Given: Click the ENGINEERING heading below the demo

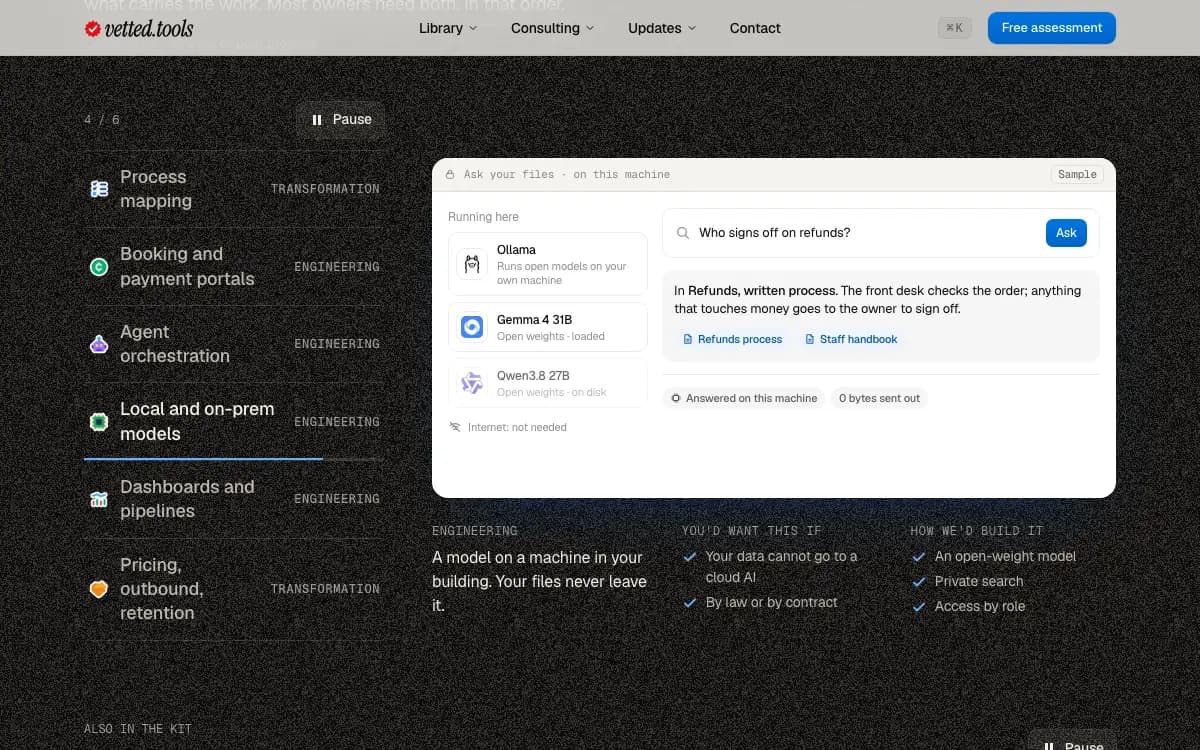Looking at the screenshot, I should (x=475, y=531).
